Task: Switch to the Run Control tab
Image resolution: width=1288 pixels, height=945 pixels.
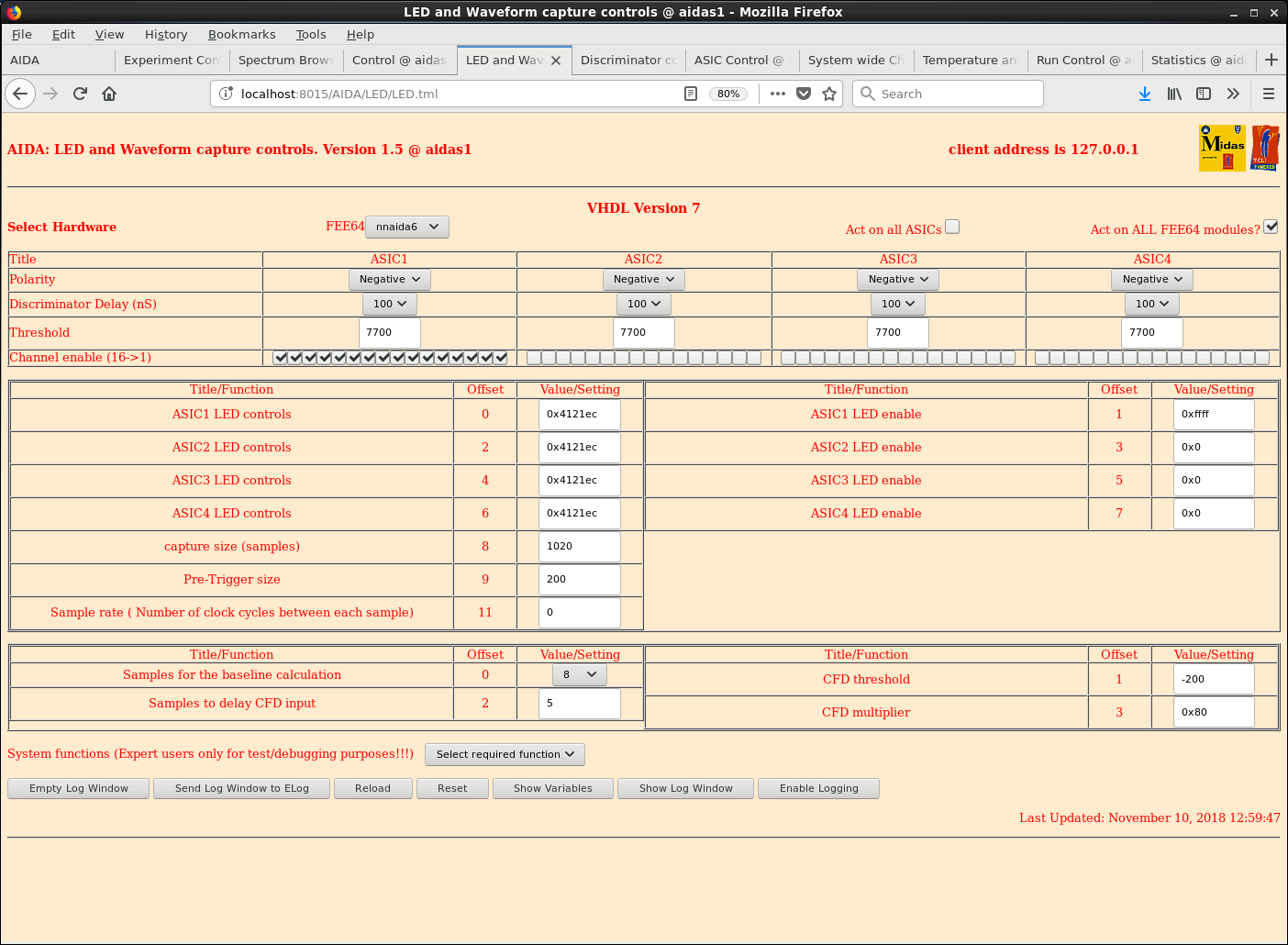Action: (1083, 60)
